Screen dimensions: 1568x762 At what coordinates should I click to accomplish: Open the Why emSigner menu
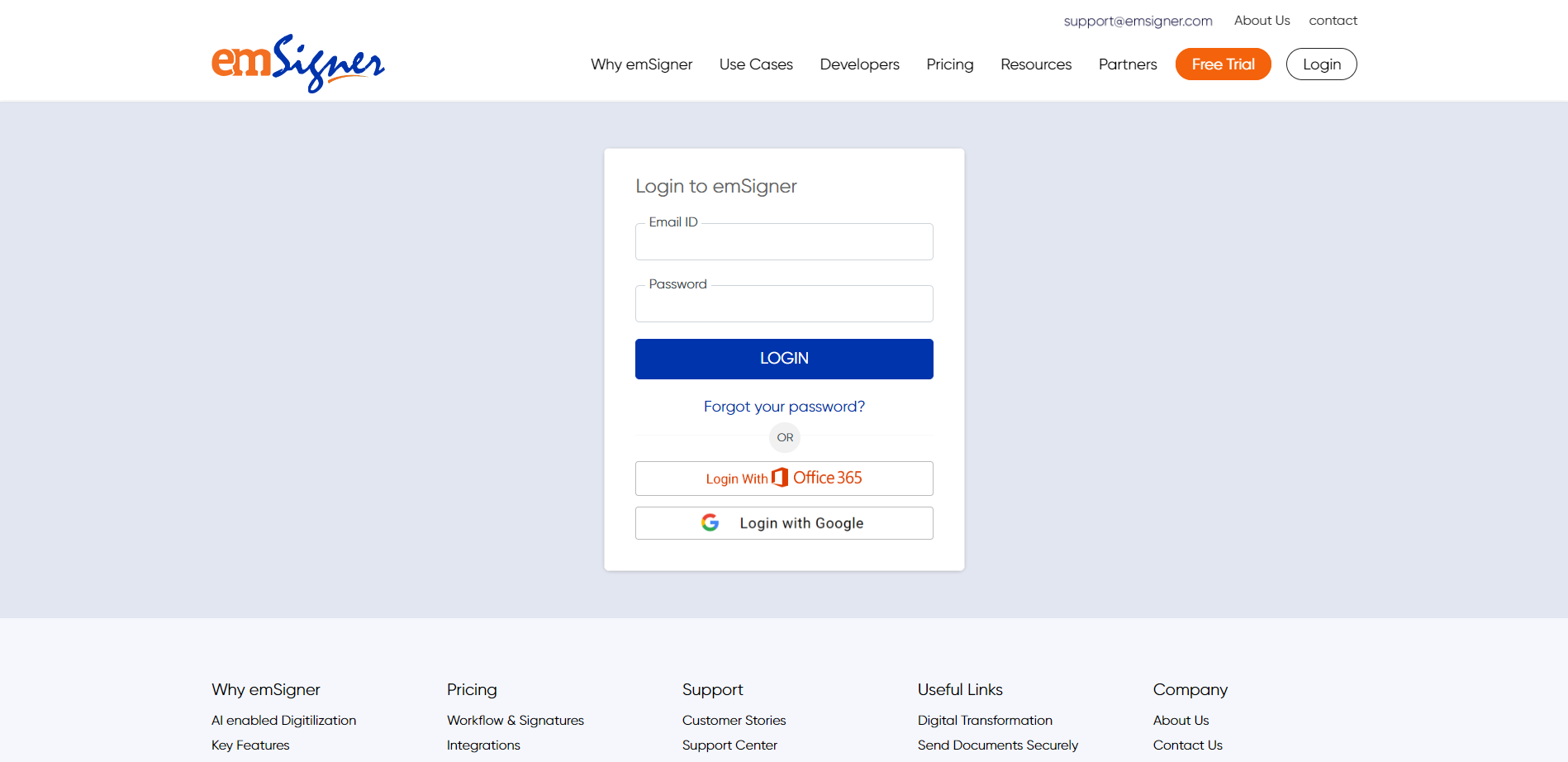point(641,64)
